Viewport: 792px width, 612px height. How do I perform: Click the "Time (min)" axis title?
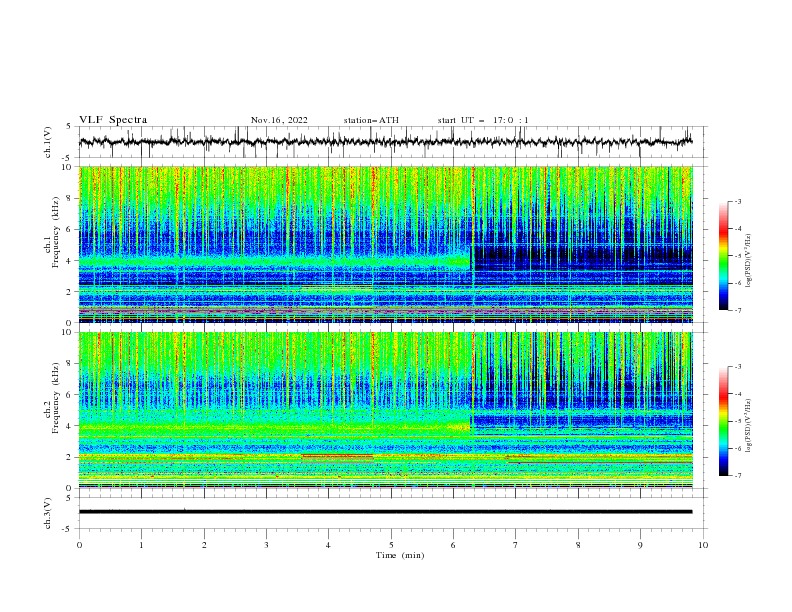pos(400,555)
